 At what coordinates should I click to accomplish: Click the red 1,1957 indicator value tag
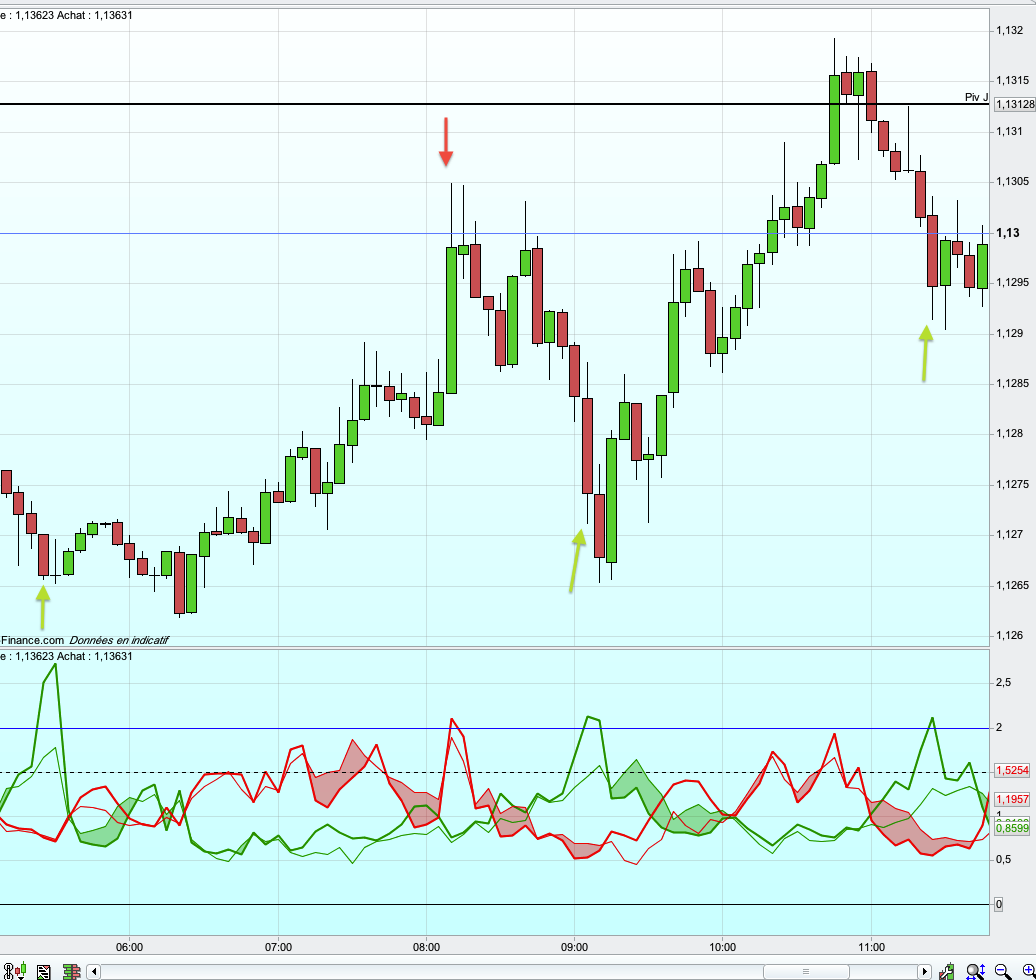coord(1012,800)
